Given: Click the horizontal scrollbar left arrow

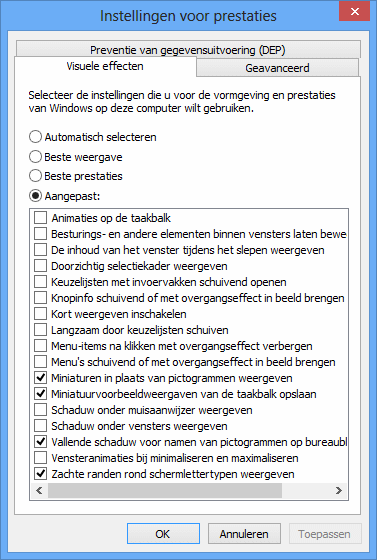Looking at the screenshot, I should point(39,491).
